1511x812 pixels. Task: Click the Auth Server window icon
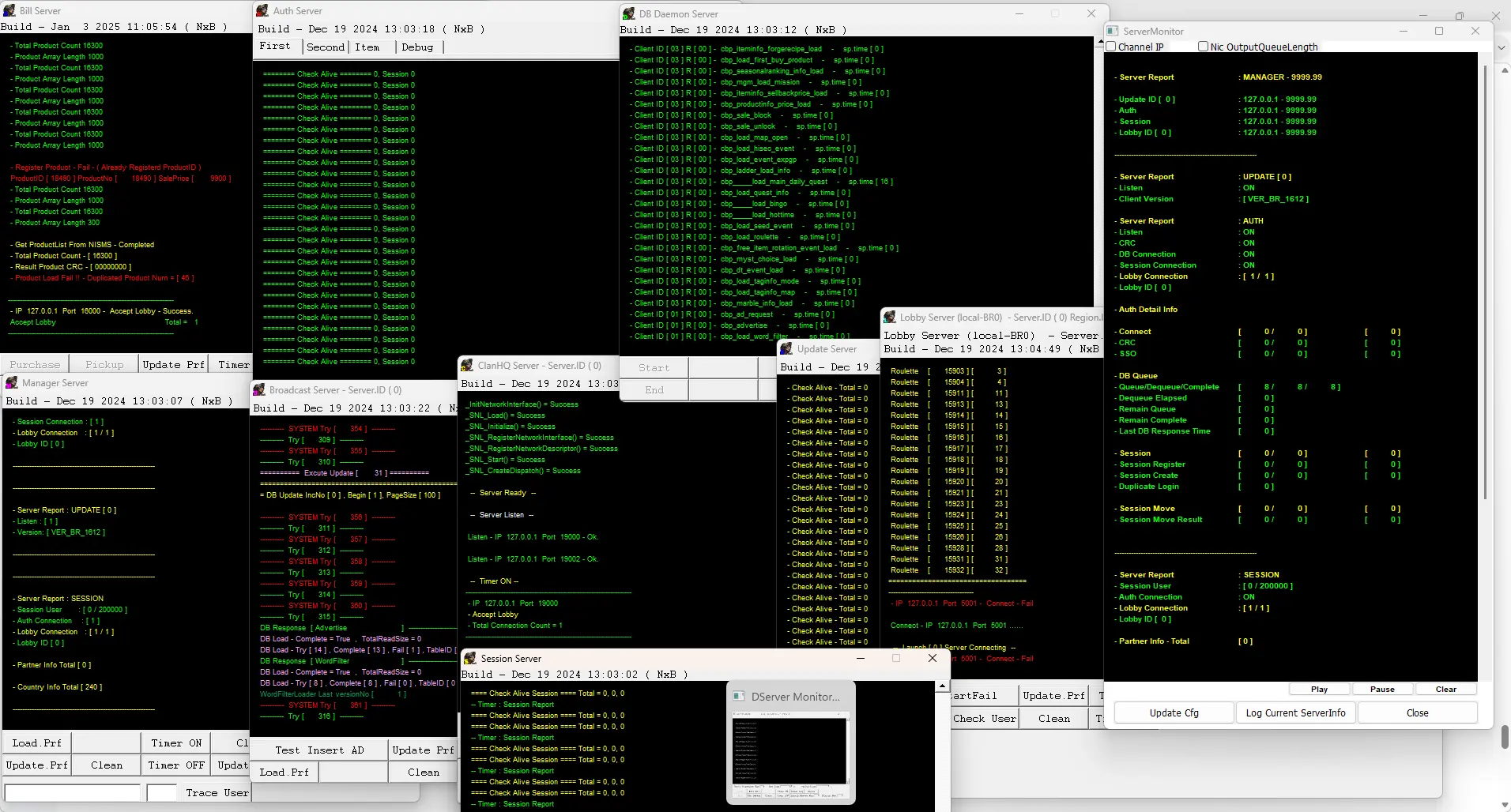click(263, 11)
